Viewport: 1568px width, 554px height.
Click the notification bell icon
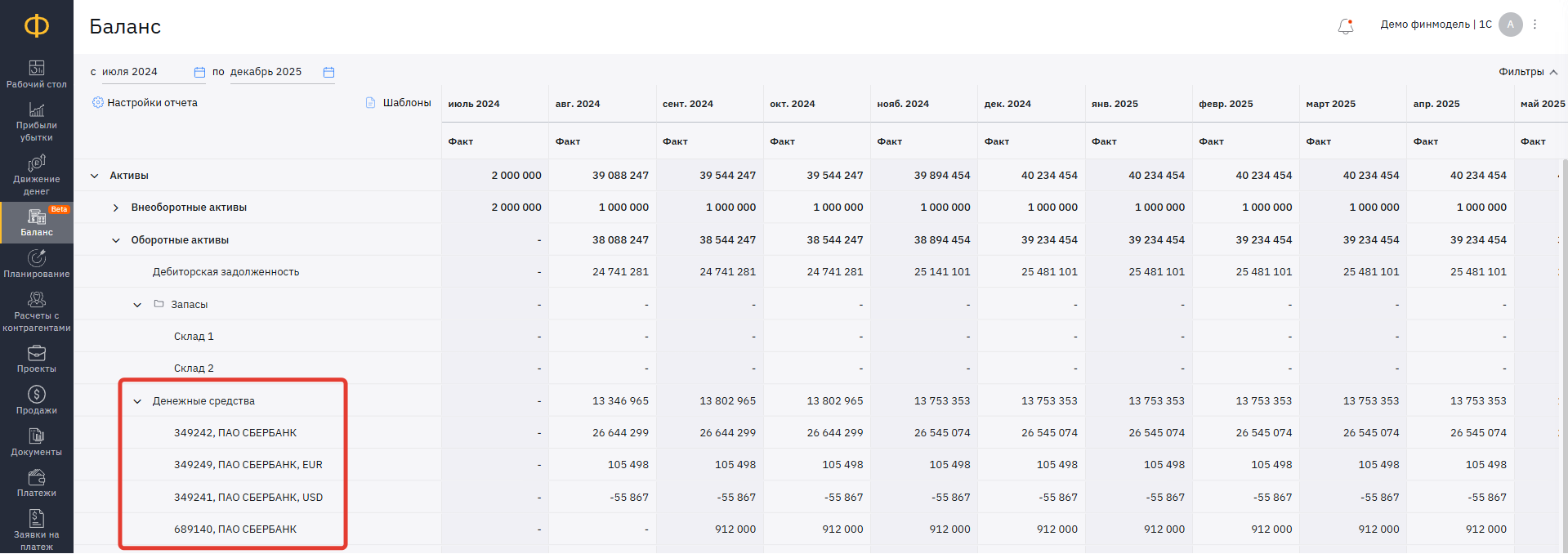[1346, 26]
